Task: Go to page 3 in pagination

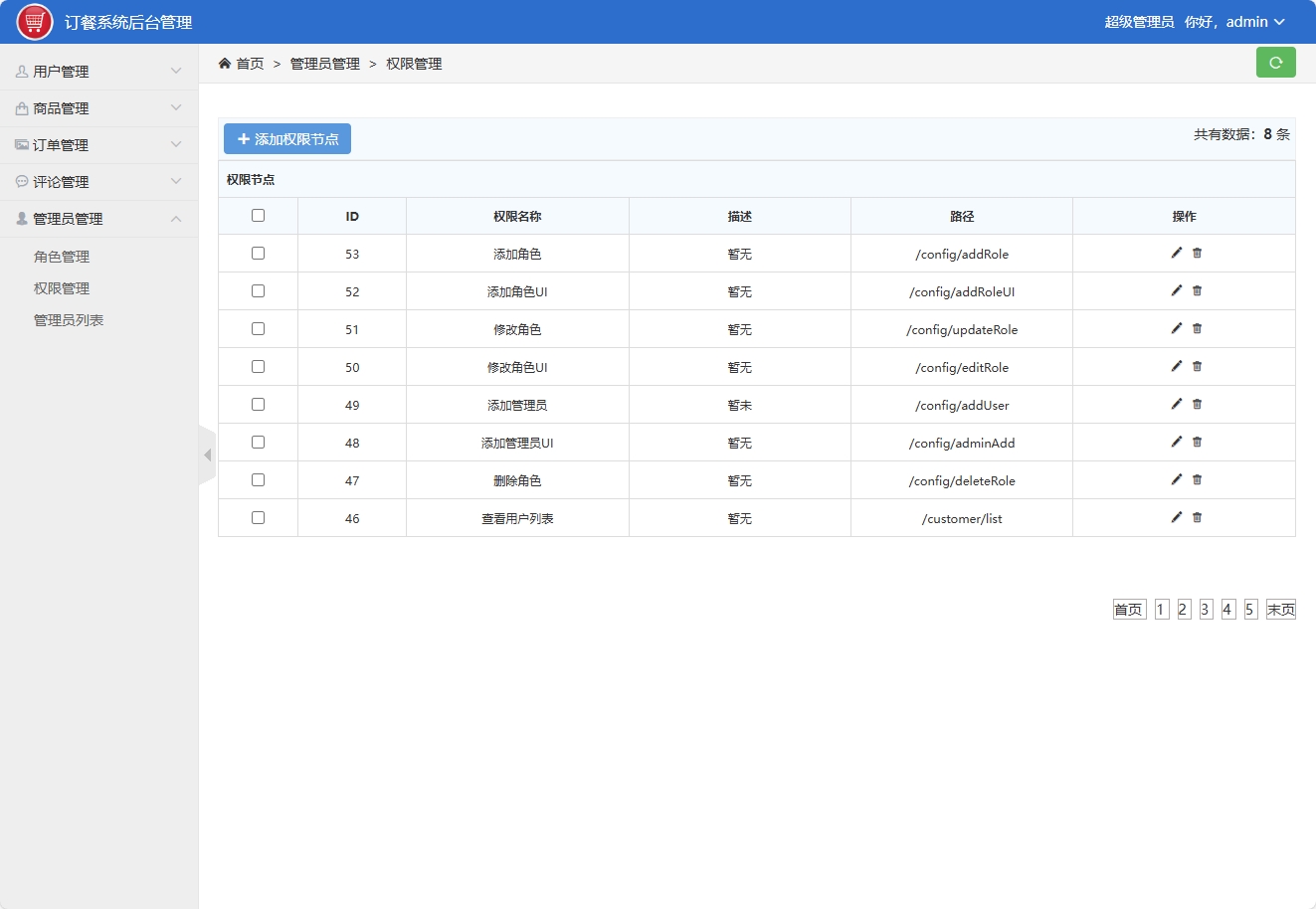Action: pyautogui.click(x=1205, y=609)
